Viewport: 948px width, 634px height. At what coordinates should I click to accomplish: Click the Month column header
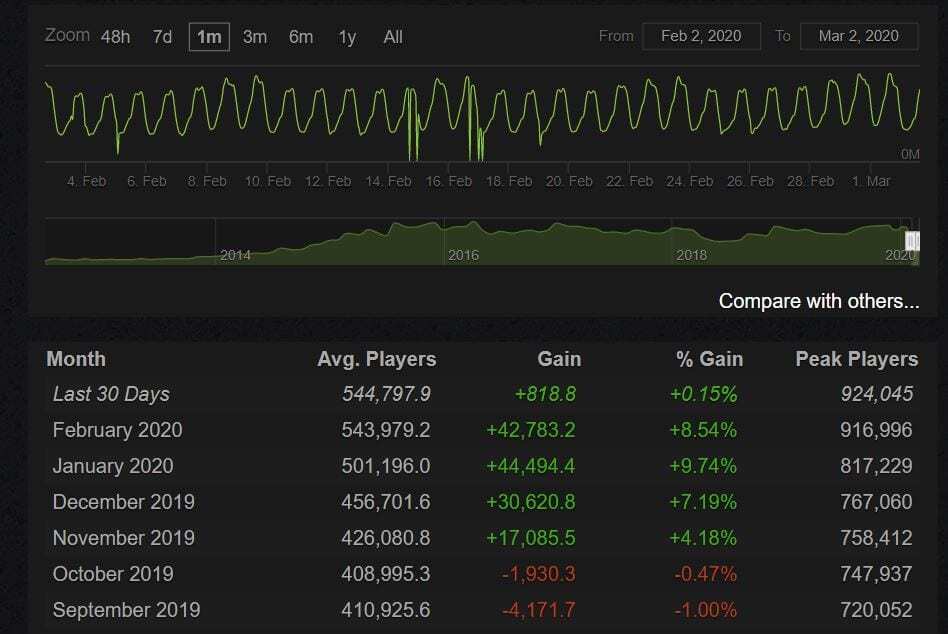(76, 359)
